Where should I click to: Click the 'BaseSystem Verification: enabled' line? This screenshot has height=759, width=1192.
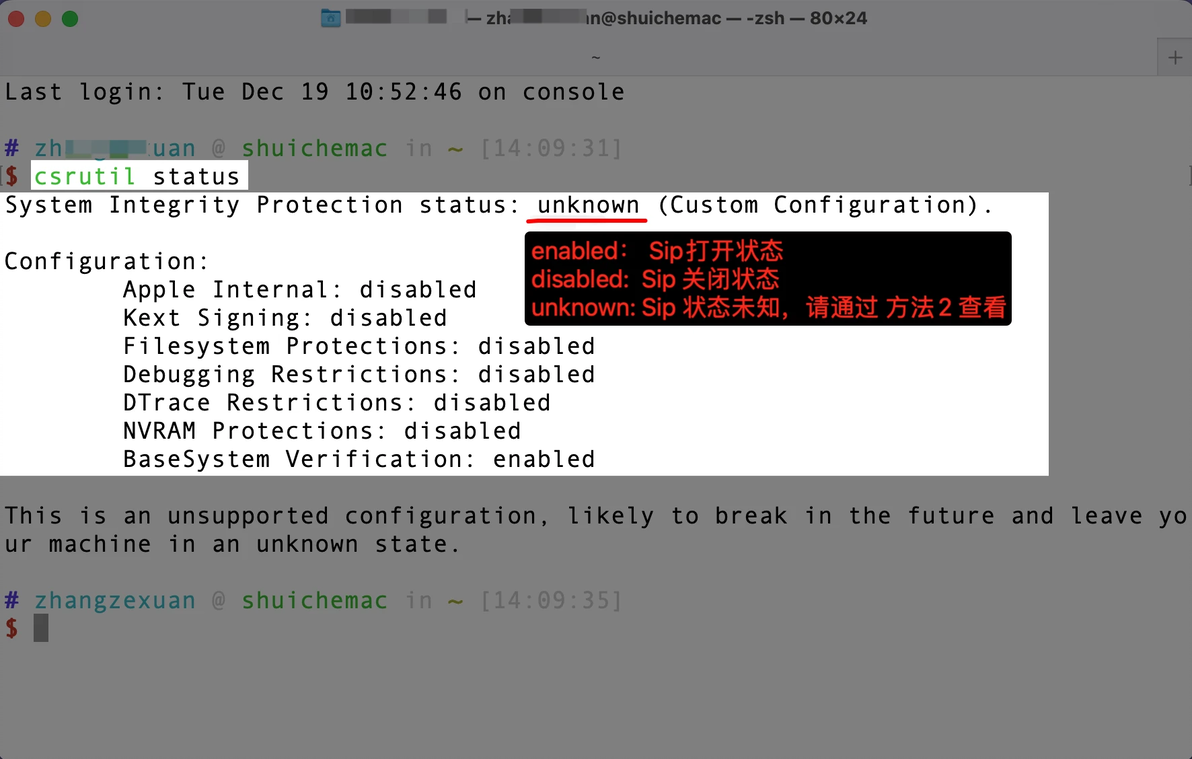point(358,460)
